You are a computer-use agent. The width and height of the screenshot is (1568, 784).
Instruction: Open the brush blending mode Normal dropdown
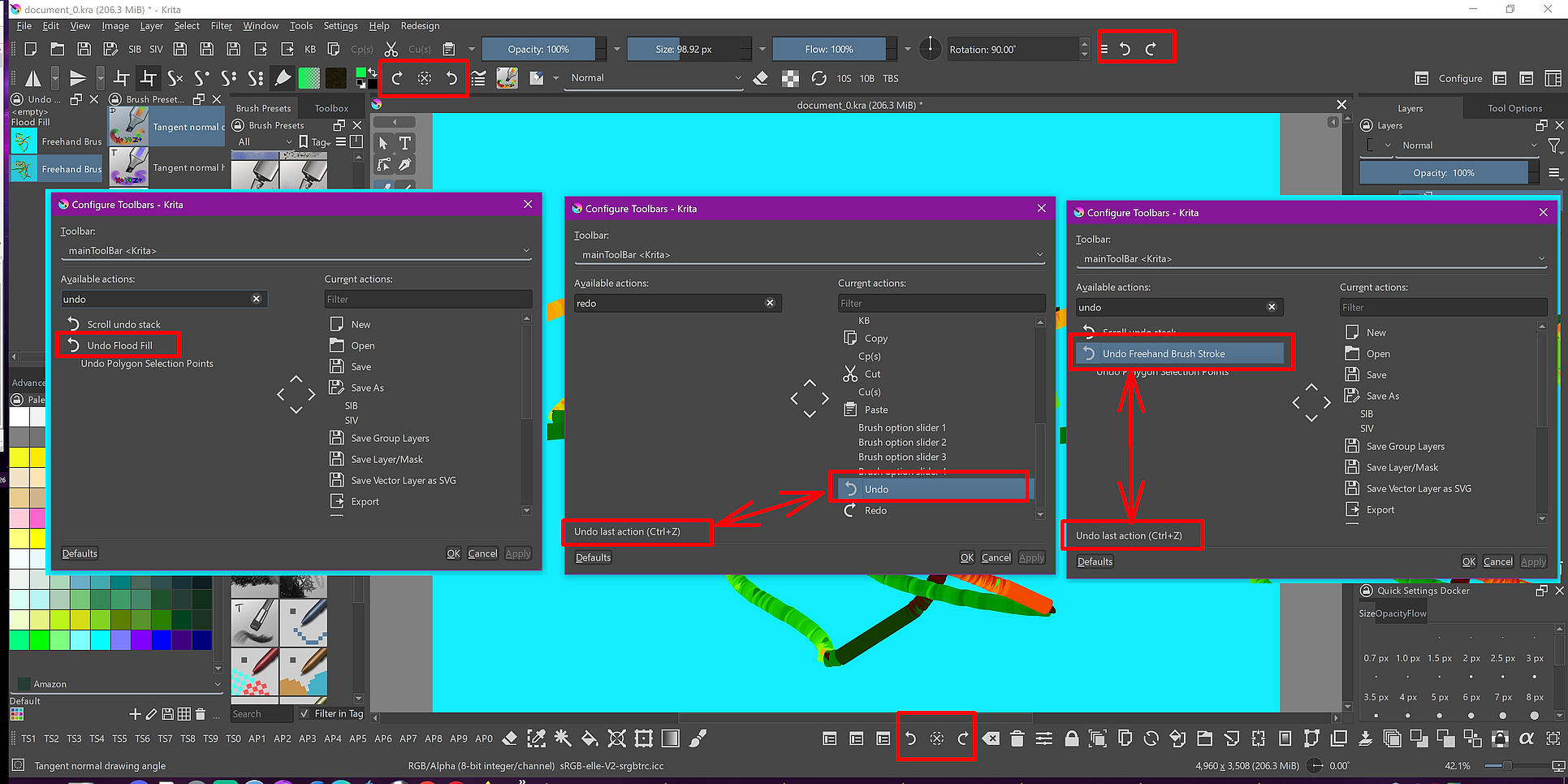(x=654, y=78)
